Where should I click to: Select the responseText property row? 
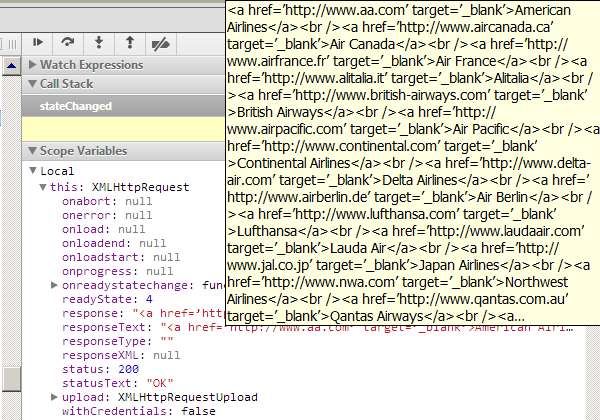(318, 328)
